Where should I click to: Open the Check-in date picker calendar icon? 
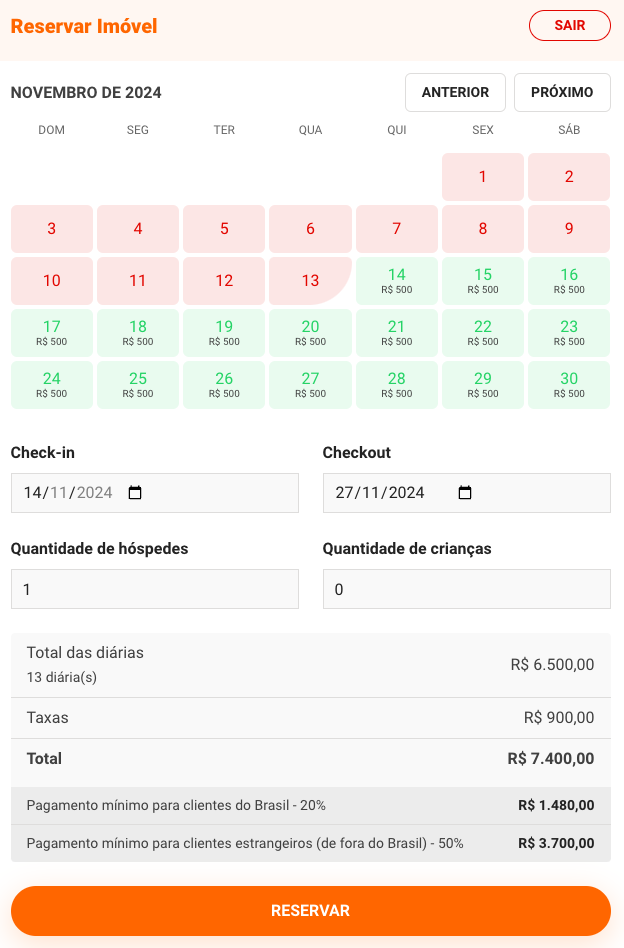[x=136, y=493]
